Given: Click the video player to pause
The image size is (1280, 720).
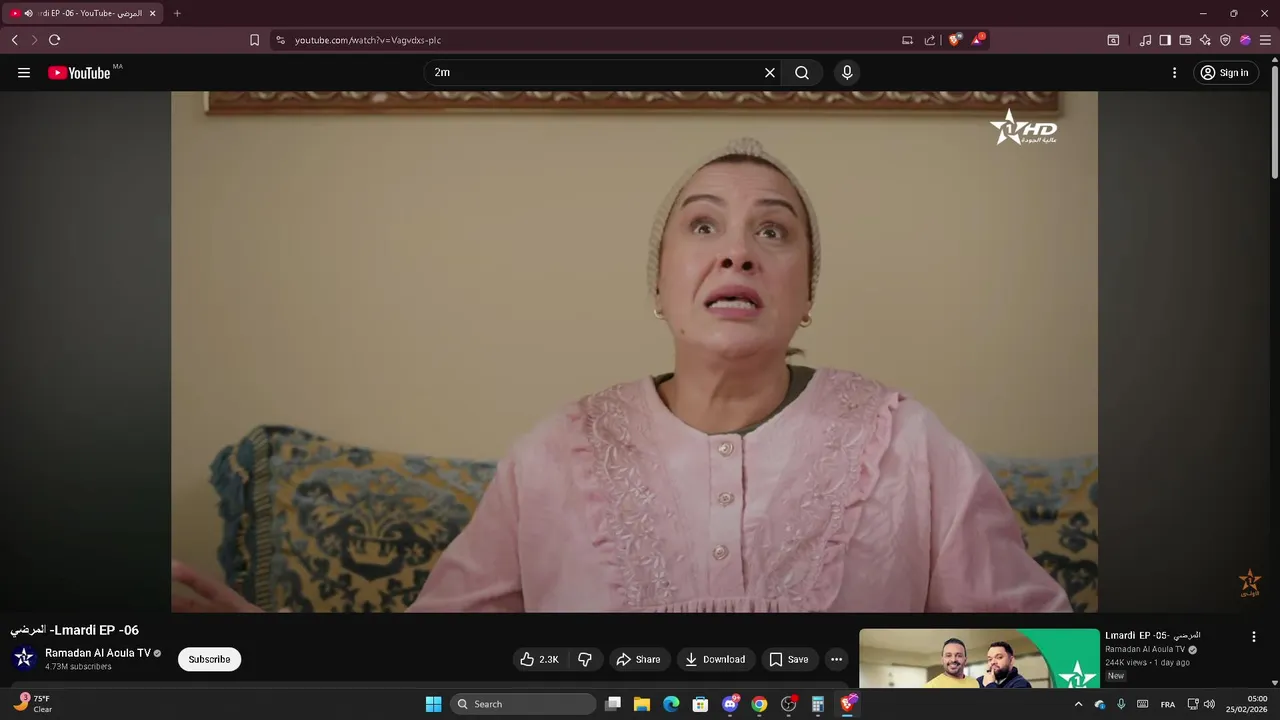Looking at the screenshot, I should coord(634,352).
